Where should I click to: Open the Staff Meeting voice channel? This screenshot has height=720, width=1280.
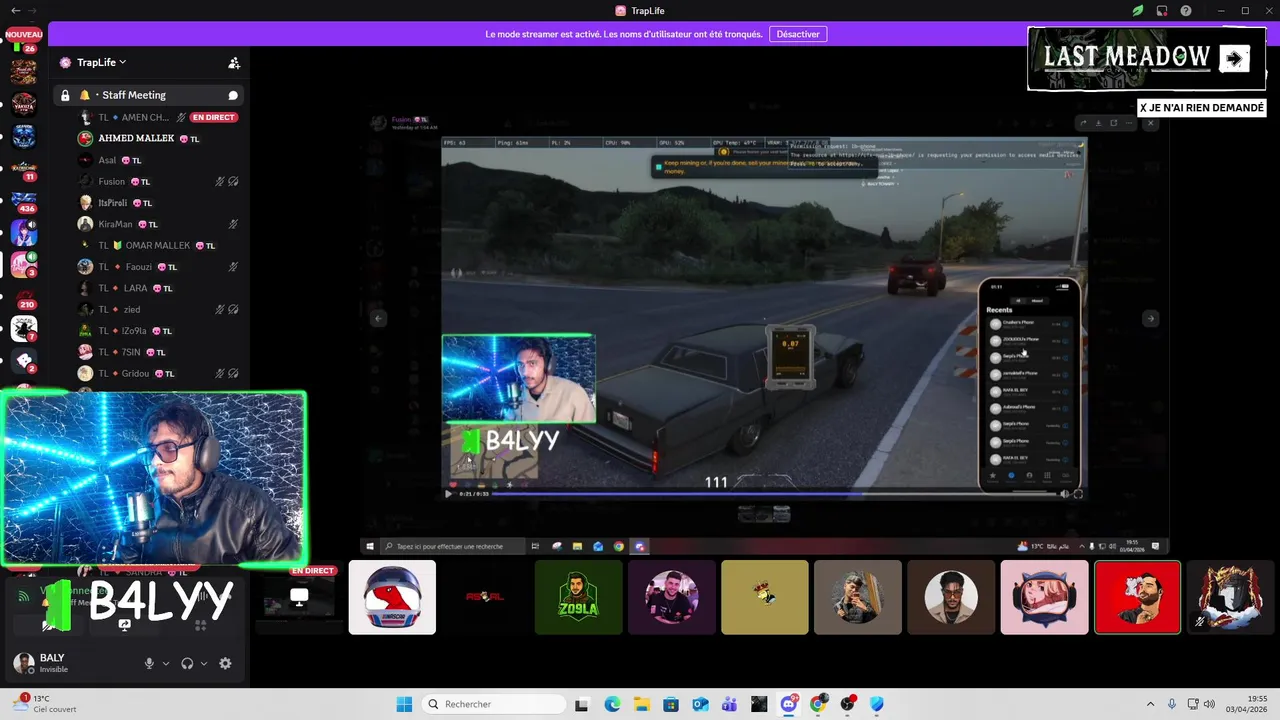click(148, 95)
